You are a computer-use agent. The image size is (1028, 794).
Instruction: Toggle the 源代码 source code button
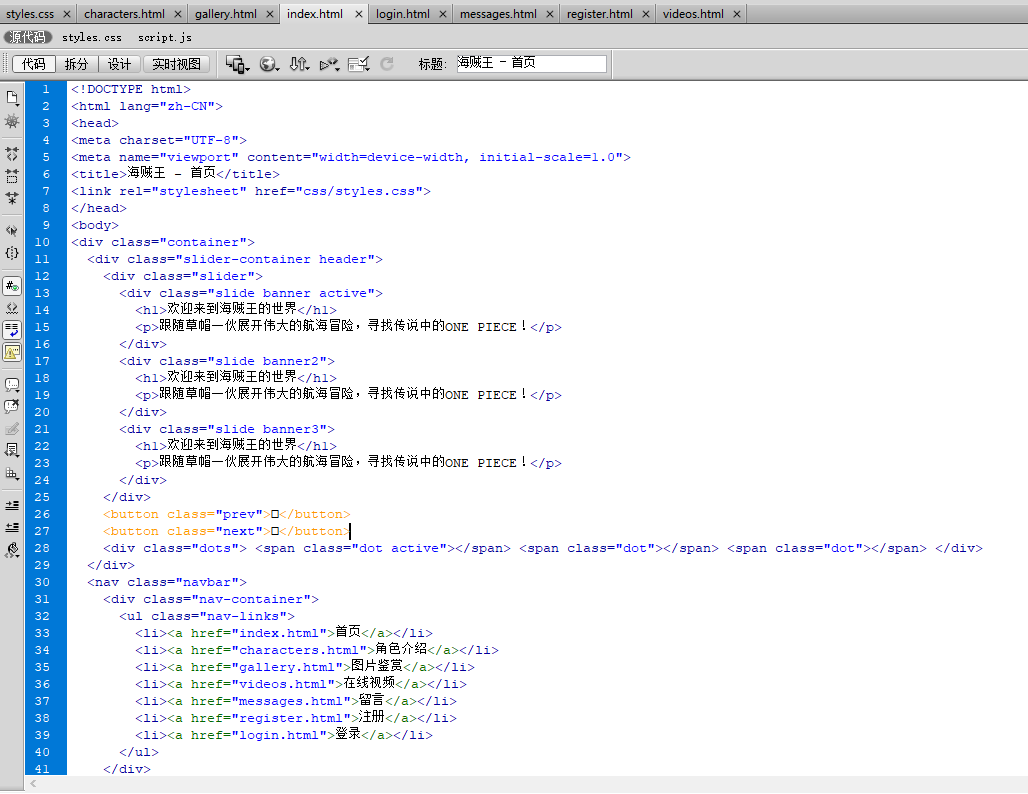[x=28, y=37]
